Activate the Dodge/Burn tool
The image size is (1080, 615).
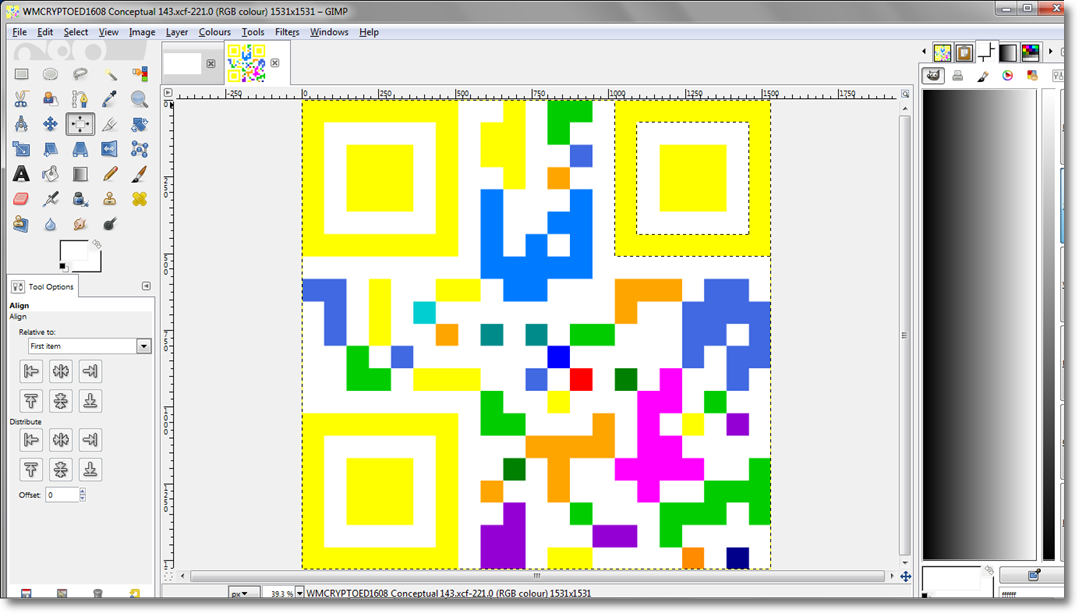(x=110, y=224)
